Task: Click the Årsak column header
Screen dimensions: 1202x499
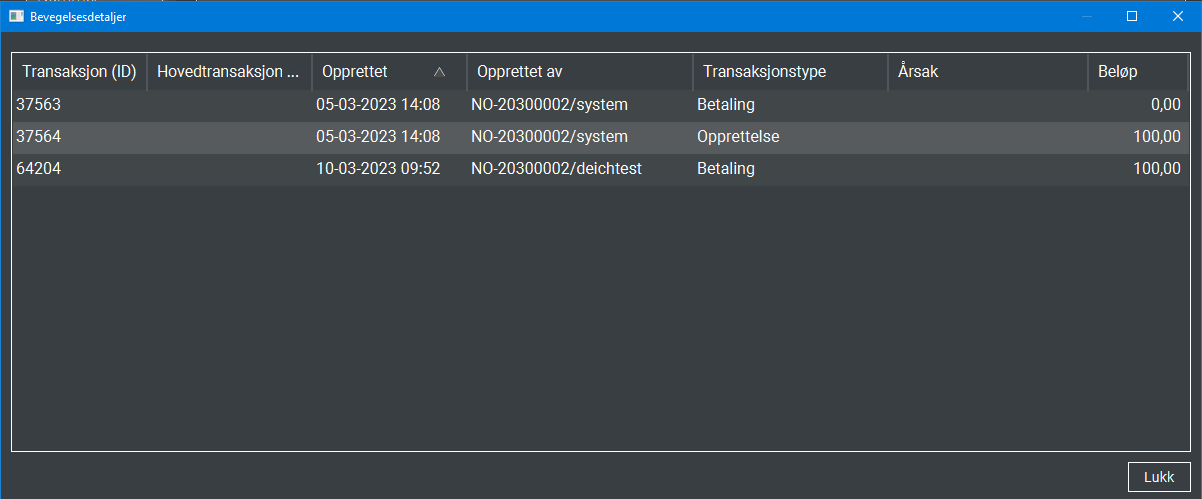Action: point(988,72)
